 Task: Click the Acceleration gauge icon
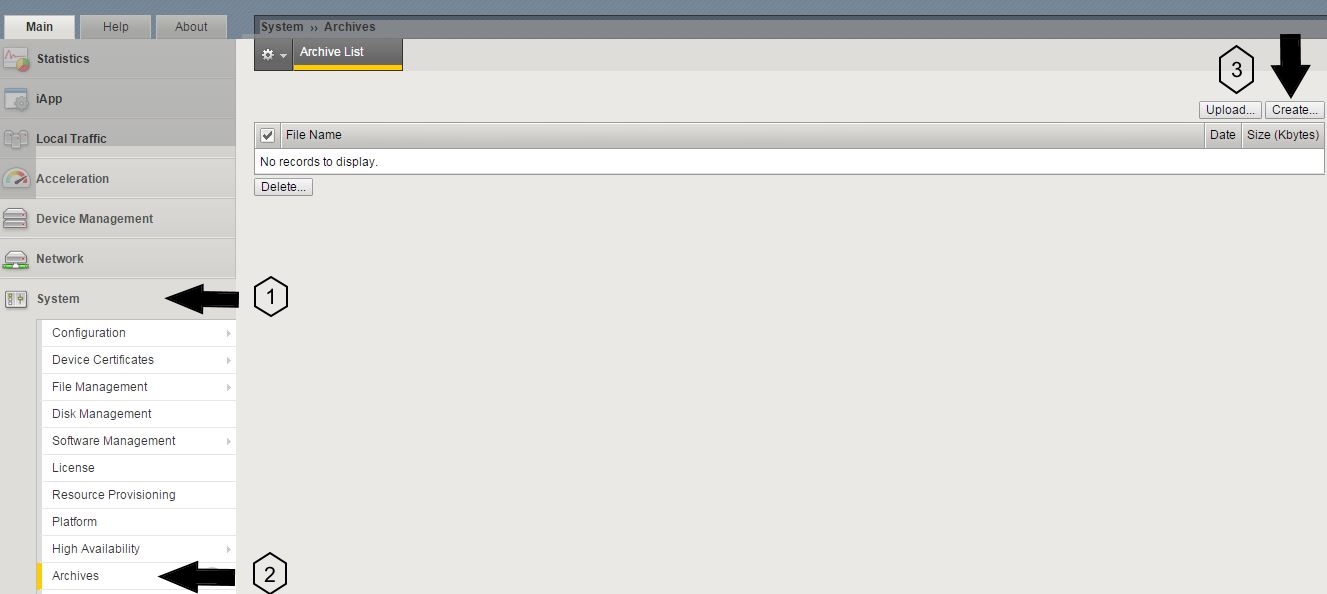16,179
